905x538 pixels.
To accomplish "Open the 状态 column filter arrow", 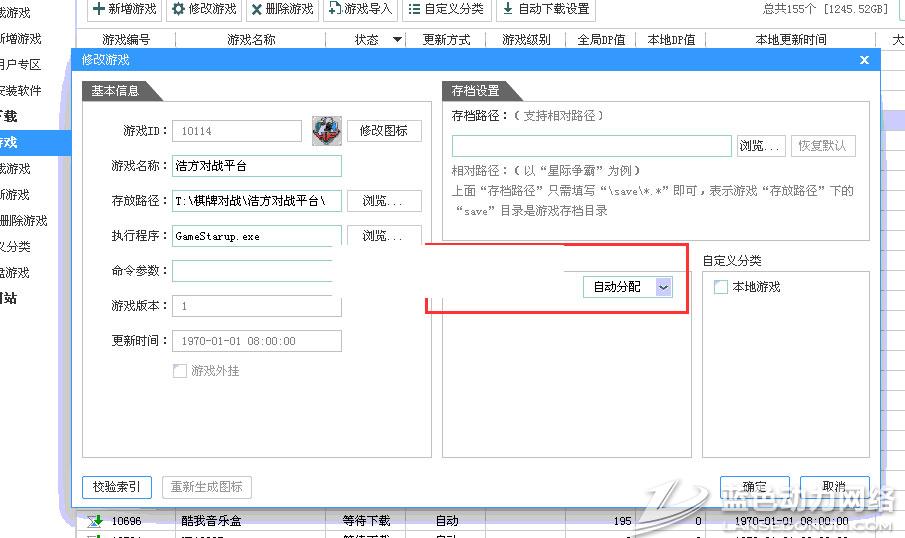I will pyautogui.click(x=398, y=40).
